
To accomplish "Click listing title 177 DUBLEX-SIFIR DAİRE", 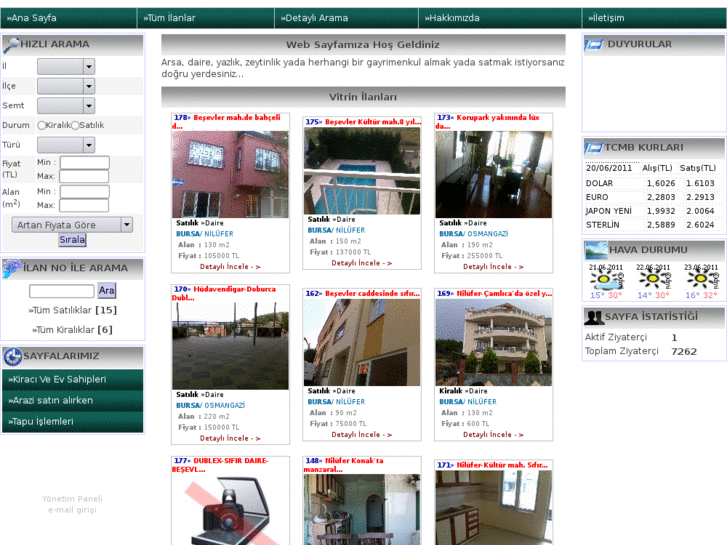I will [220, 465].
